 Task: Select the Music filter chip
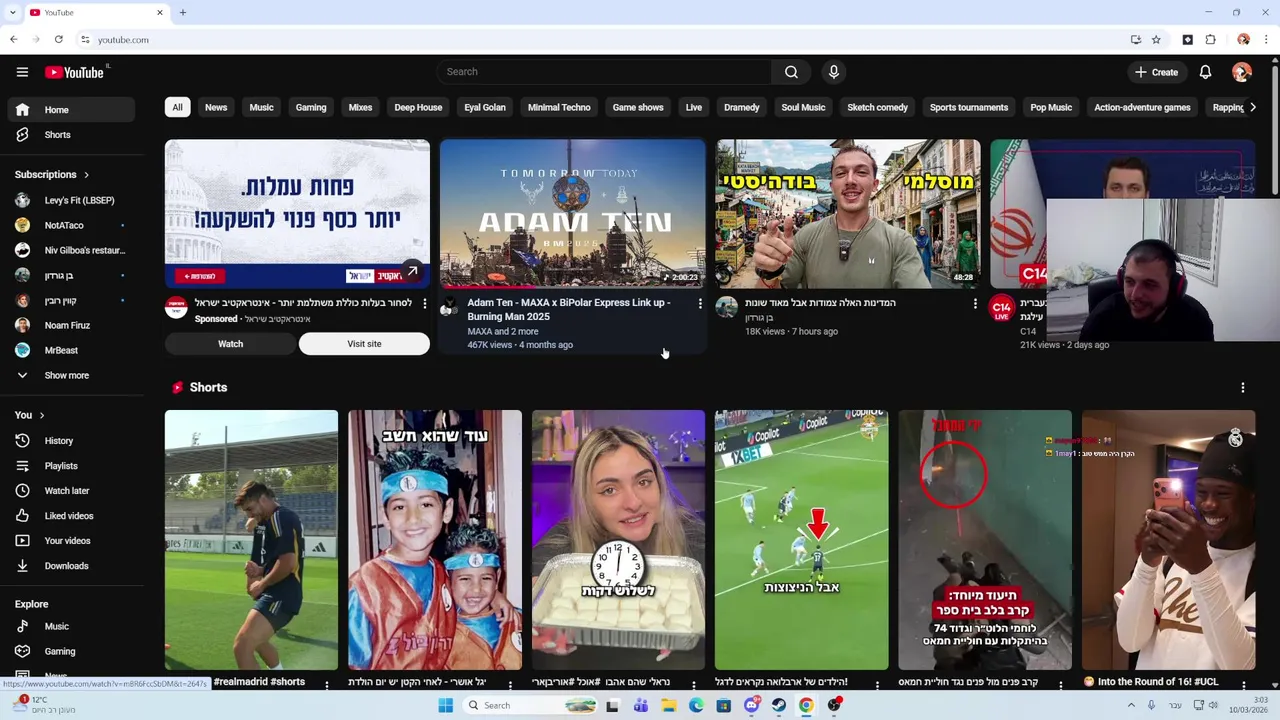pos(261,107)
